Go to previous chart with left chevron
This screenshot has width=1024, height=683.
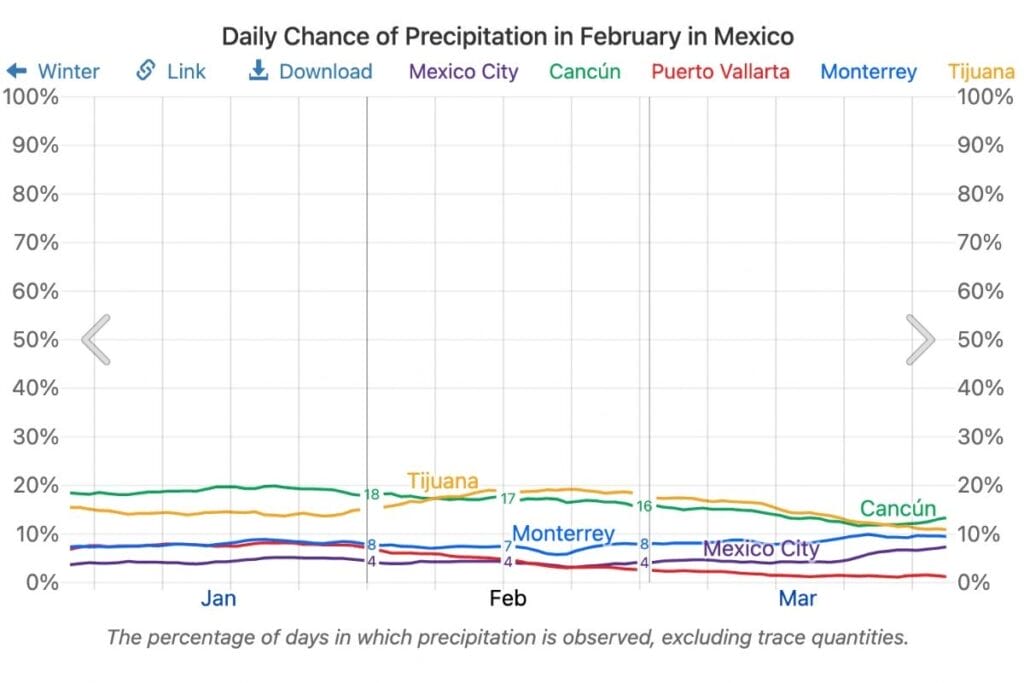coord(96,340)
